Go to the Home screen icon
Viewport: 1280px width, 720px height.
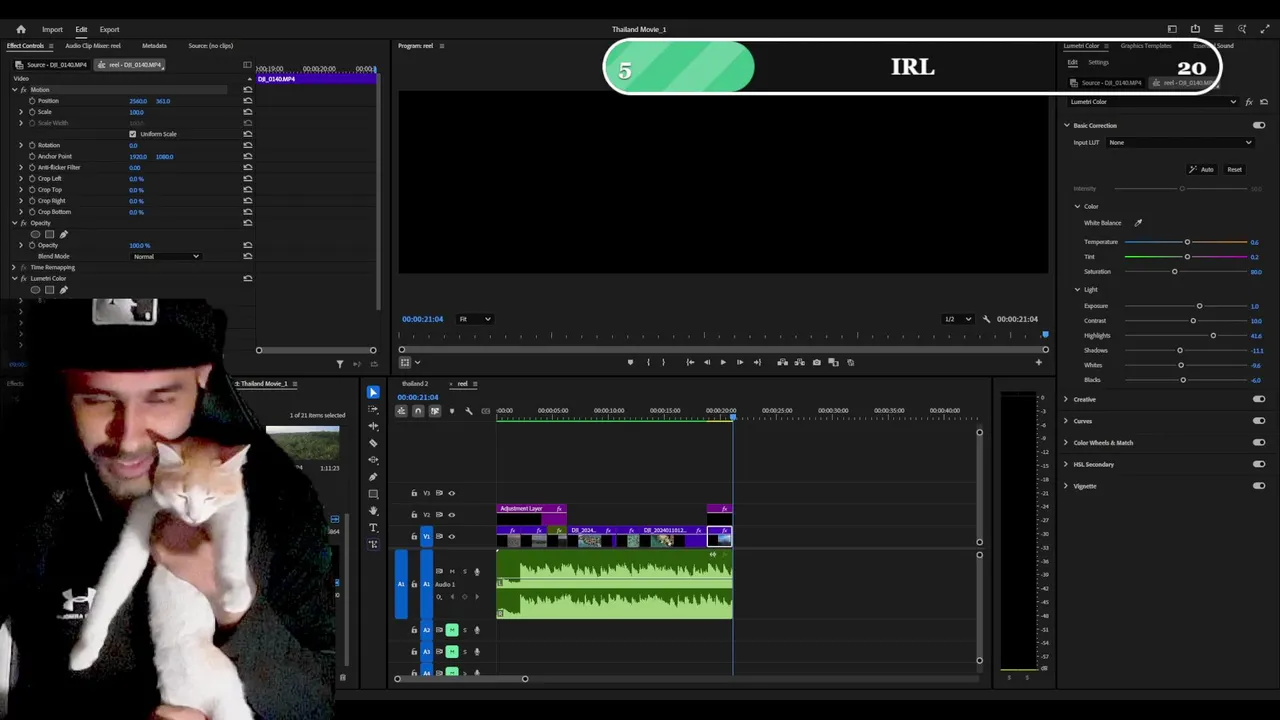point(21,29)
